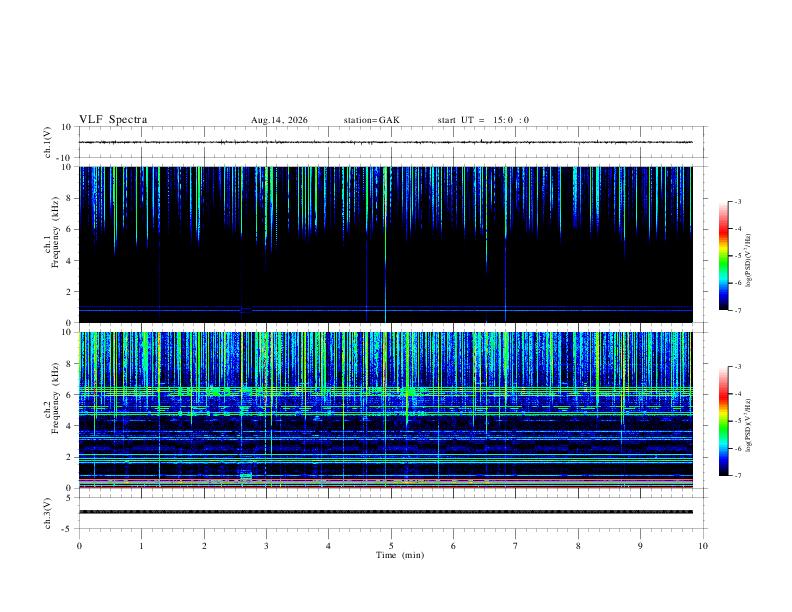
Task: Click the ch.3(V) axis label
Action: pyautogui.click(x=48, y=513)
